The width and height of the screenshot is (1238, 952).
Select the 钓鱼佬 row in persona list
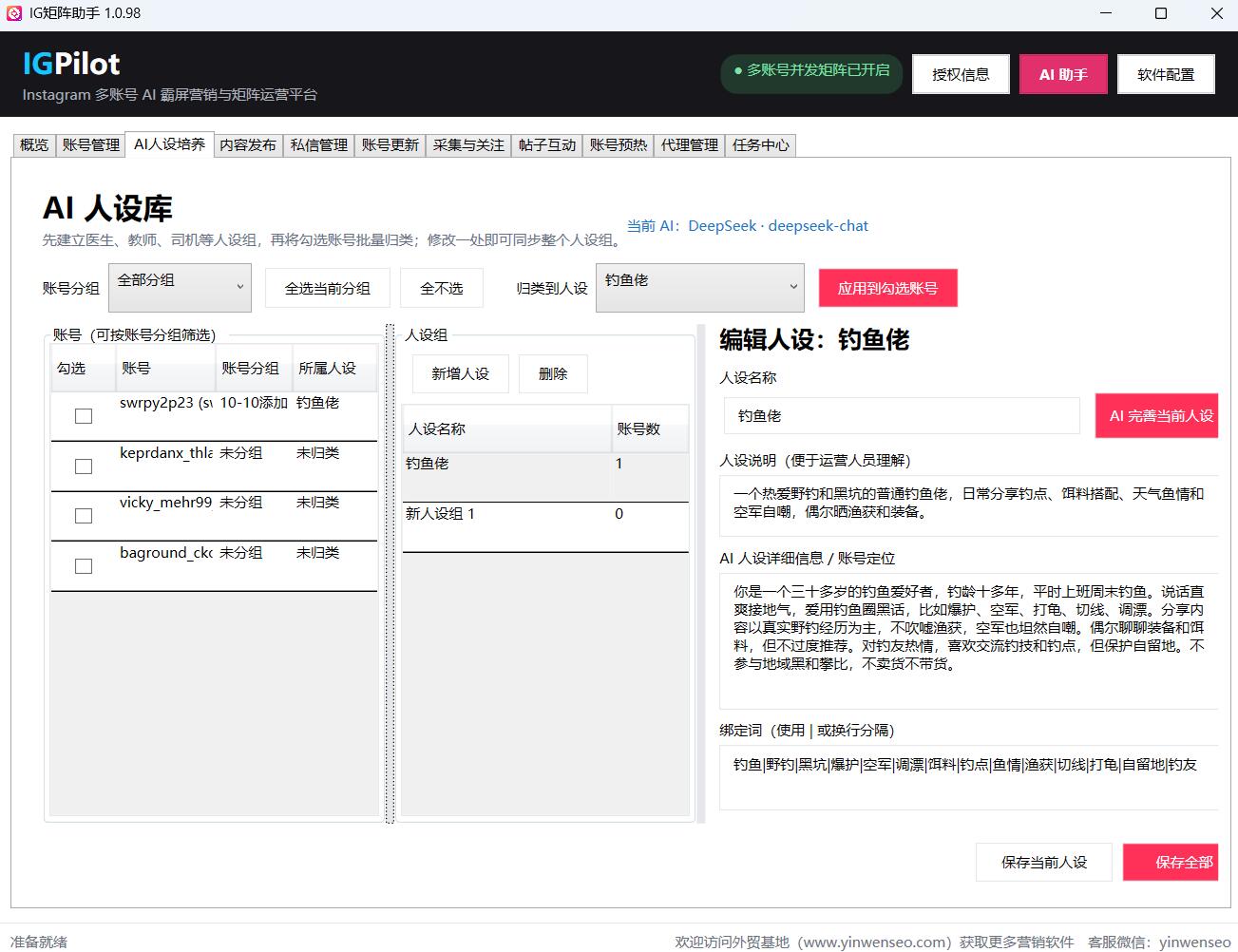[x=545, y=476]
